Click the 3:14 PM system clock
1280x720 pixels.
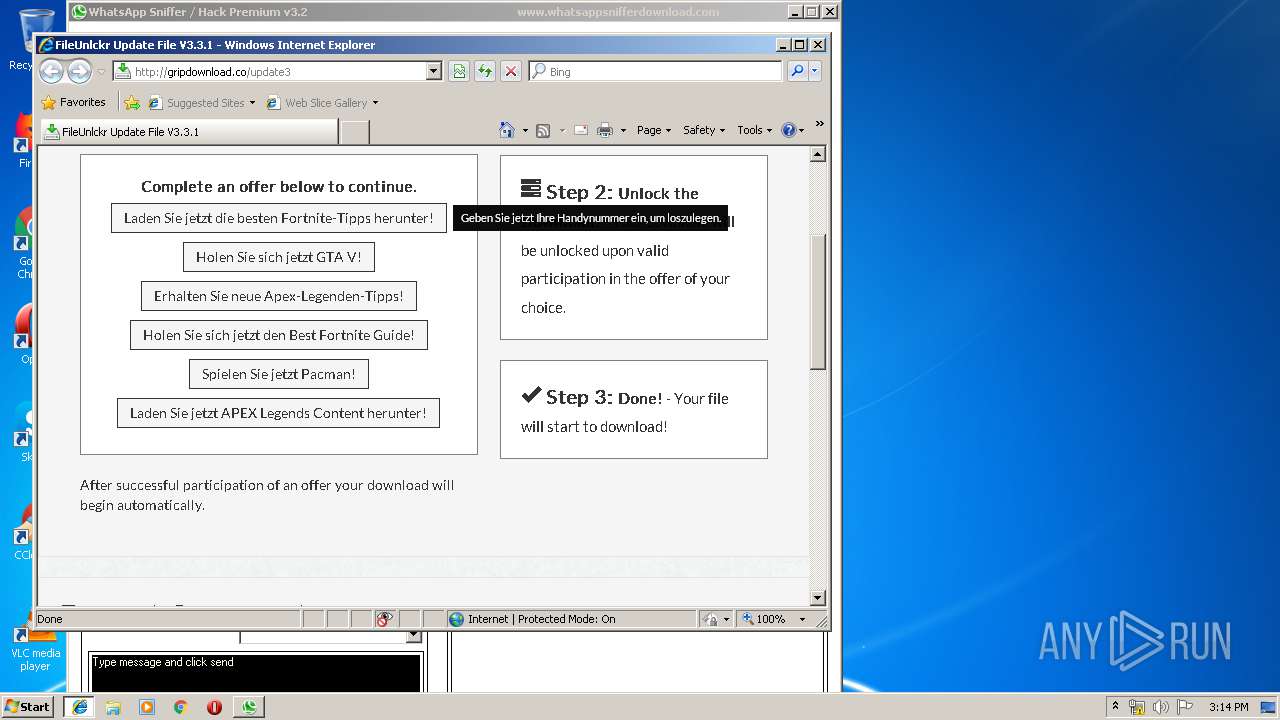point(1228,706)
